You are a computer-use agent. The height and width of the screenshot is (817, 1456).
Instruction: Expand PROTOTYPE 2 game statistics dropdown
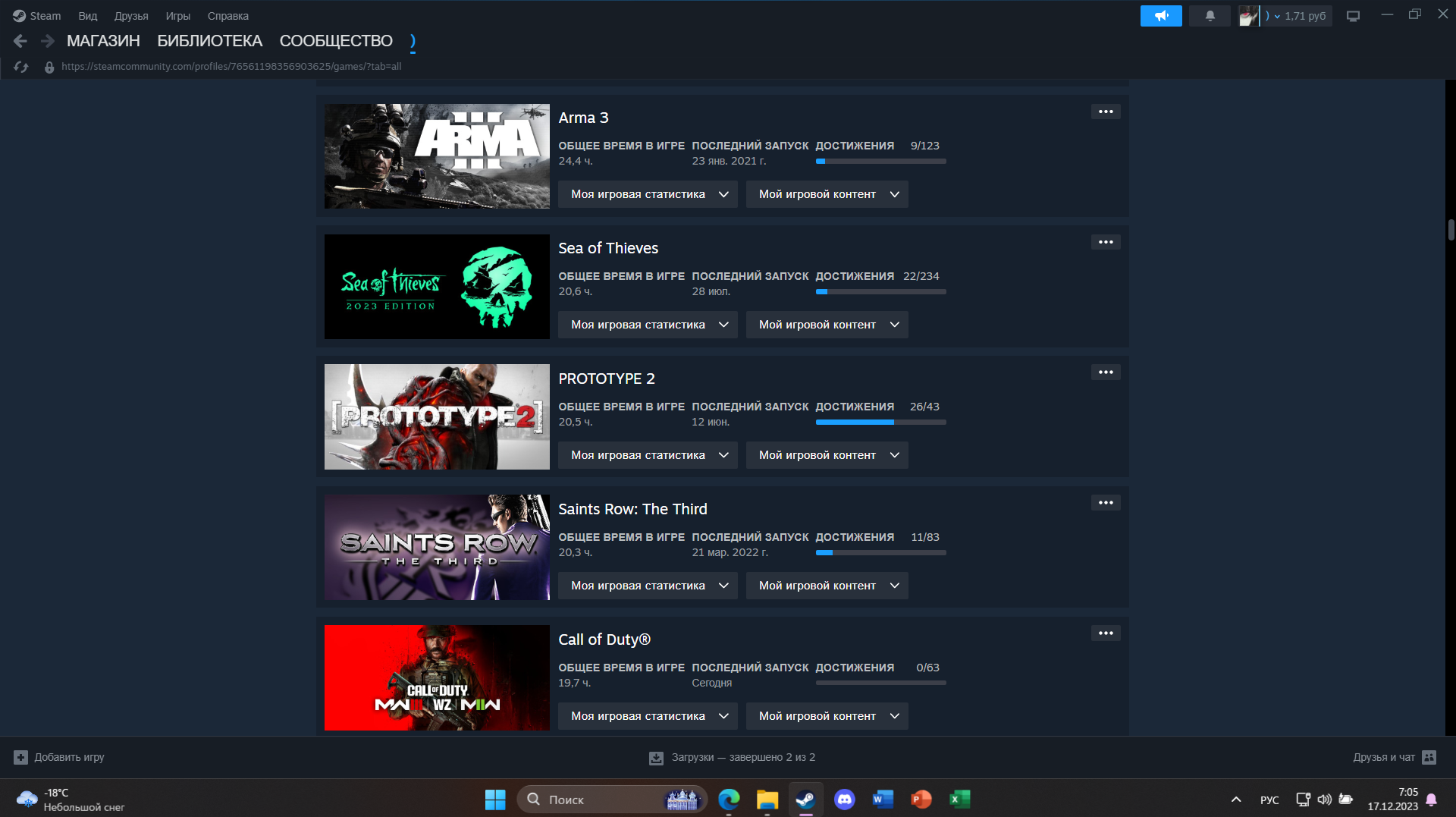pyautogui.click(x=648, y=455)
